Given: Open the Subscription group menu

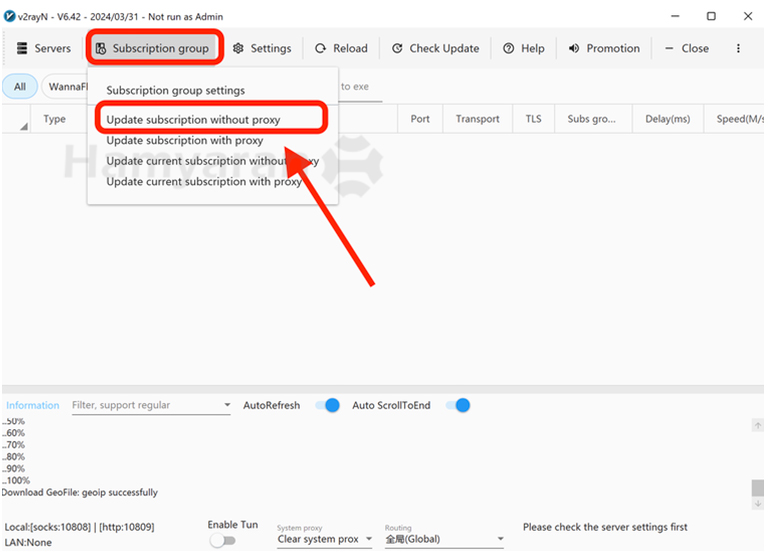Looking at the screenshot, I should pos(153,48).
